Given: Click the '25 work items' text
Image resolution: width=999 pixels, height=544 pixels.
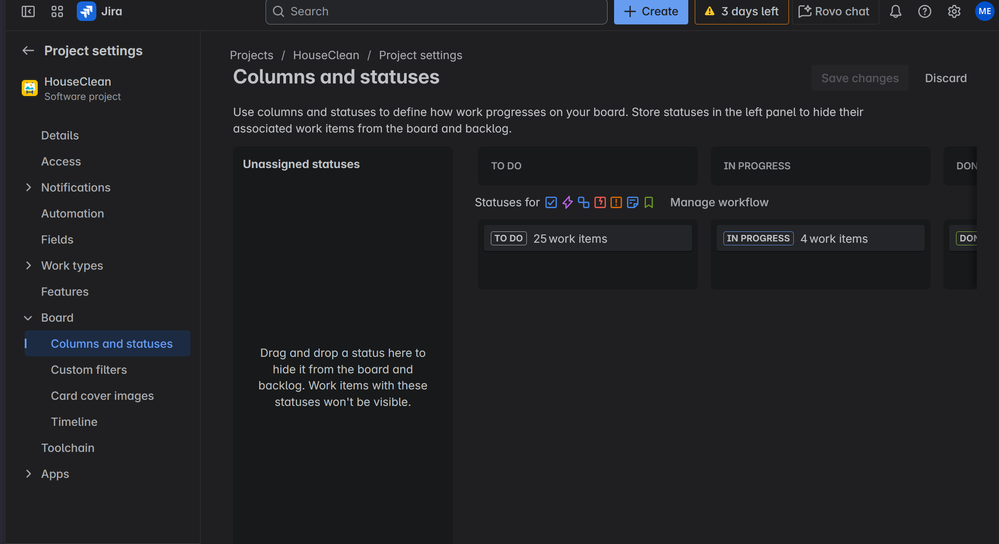Looking at the screenshot, I should [570, 239].
